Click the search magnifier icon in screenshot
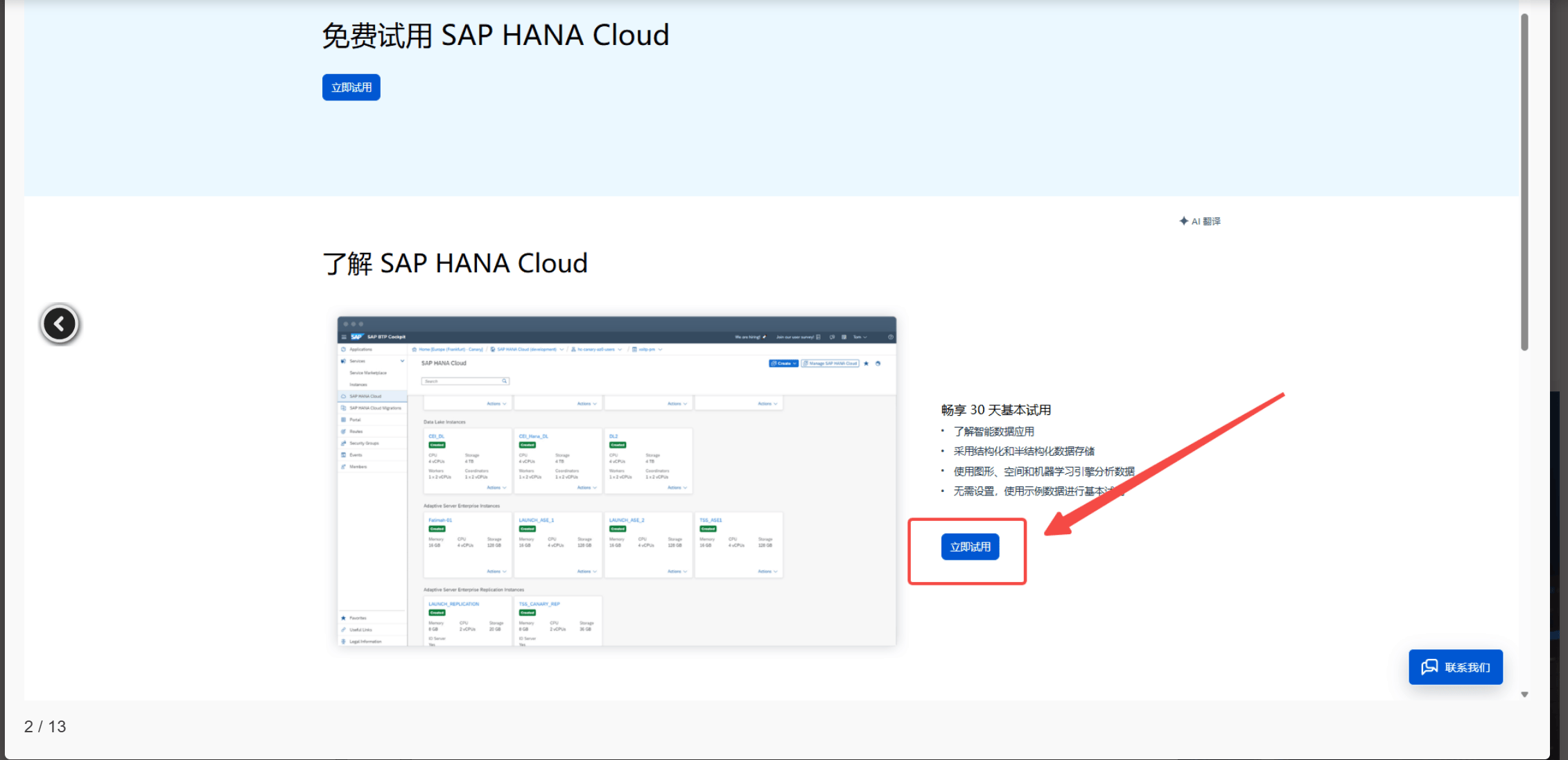 coord(505,381)
